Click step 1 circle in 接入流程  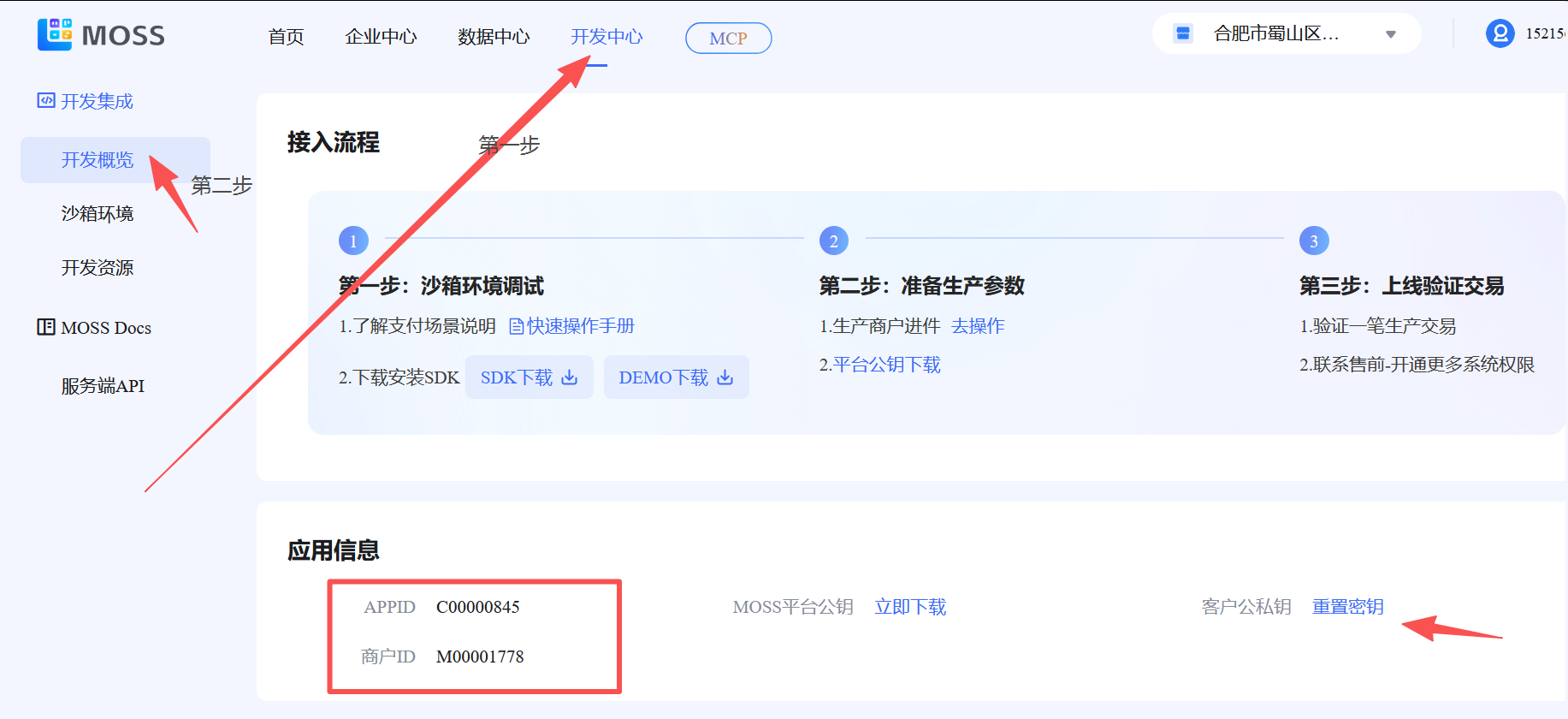(x=353, y=241)
